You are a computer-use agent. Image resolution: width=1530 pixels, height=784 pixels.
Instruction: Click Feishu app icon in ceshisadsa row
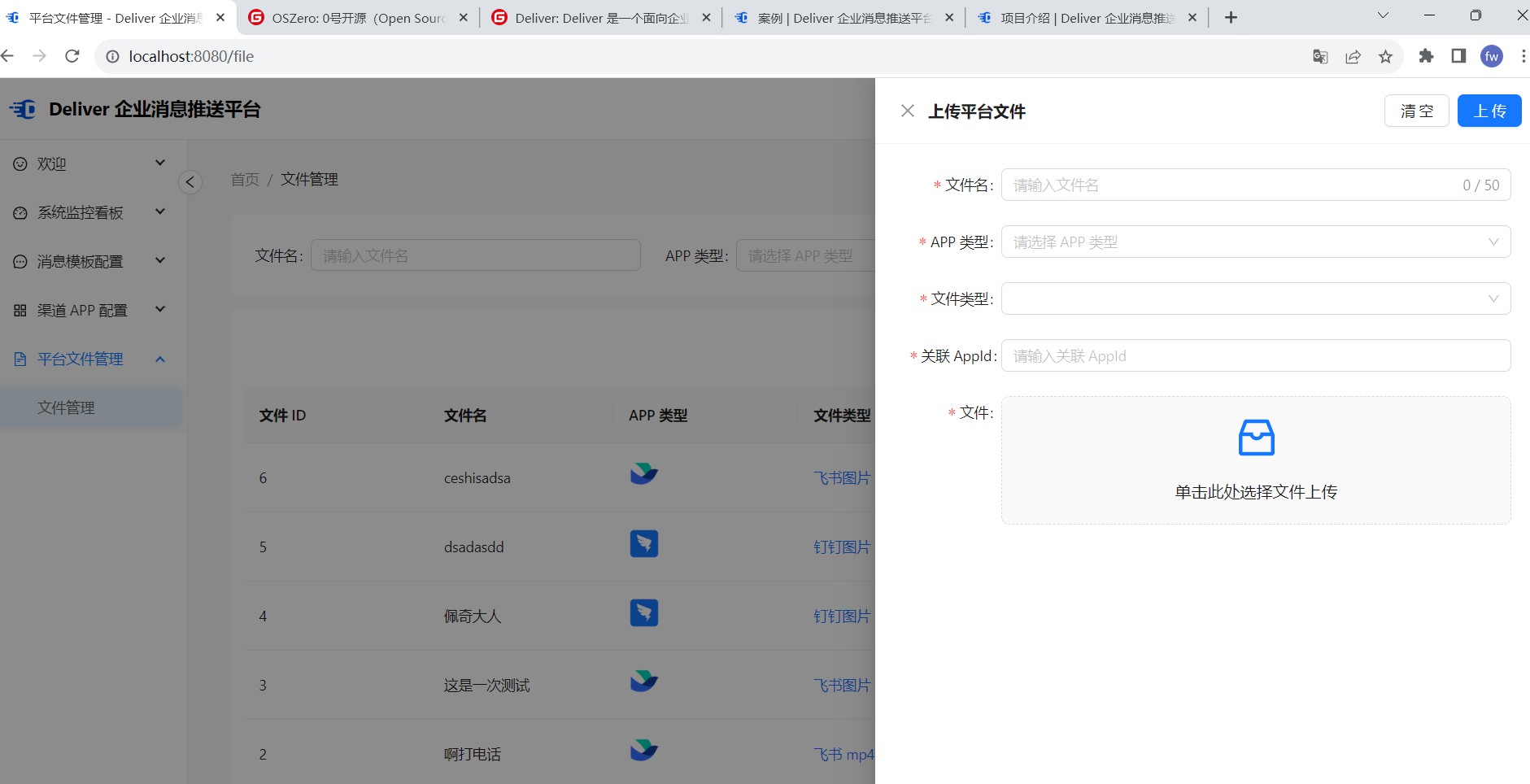[x=644, y=473]
